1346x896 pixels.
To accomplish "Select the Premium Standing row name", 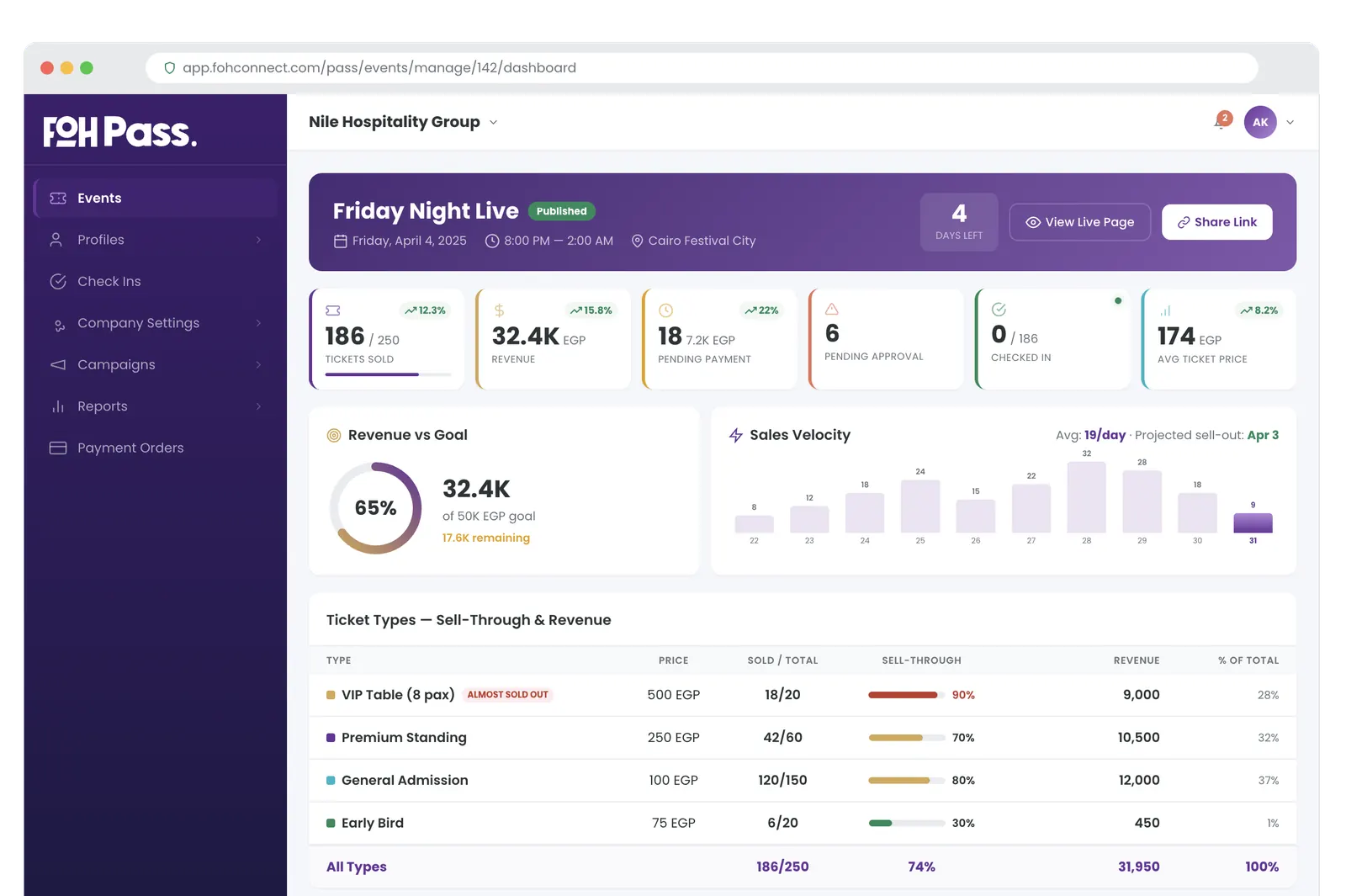I will pyautogui.click(x=404, y=738).
